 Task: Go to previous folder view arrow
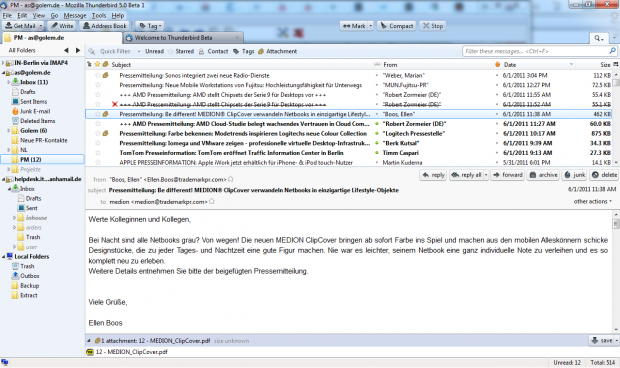66,50
